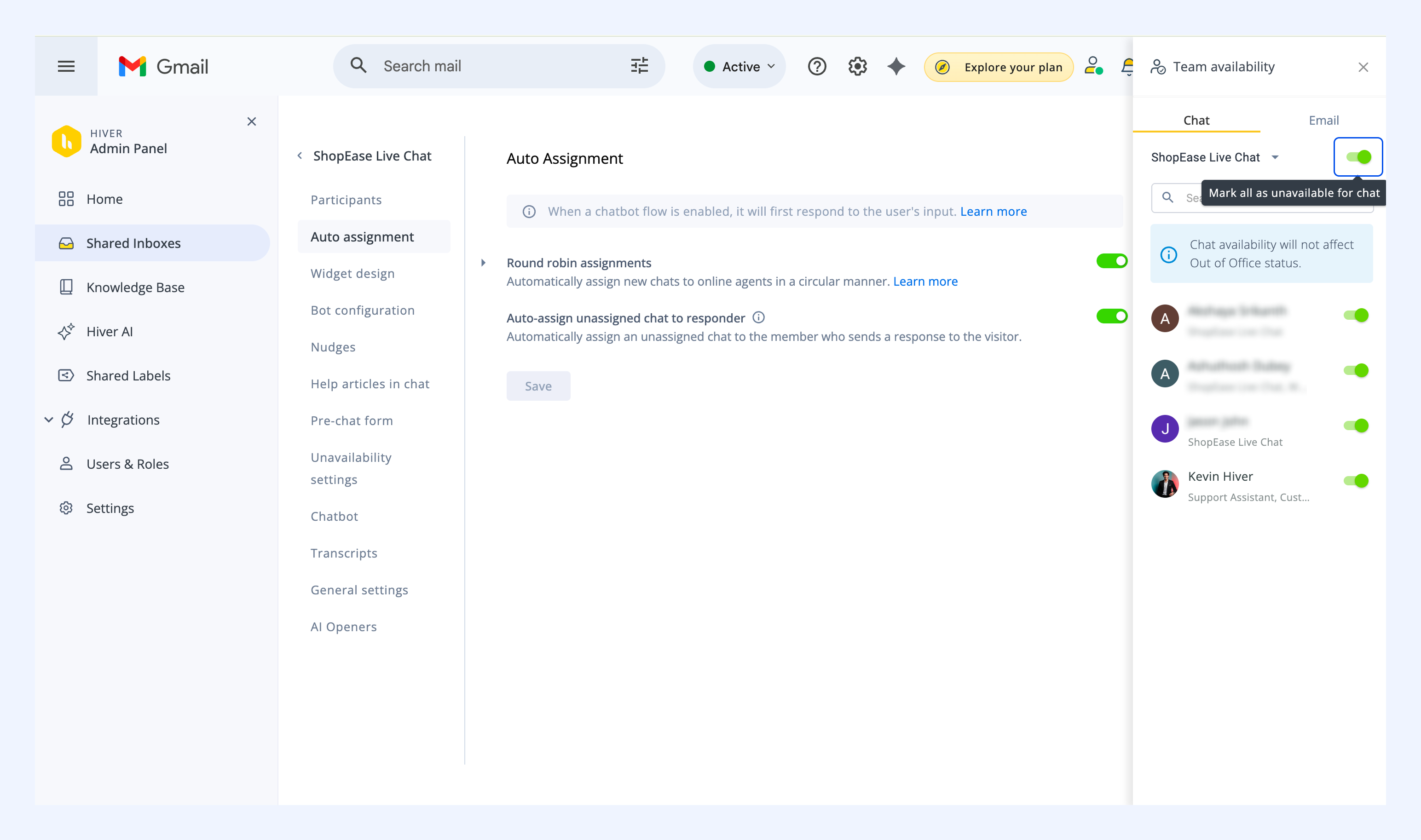
Task: Open Participants settings
Action: pyautogui.click(x=346, y=200)
